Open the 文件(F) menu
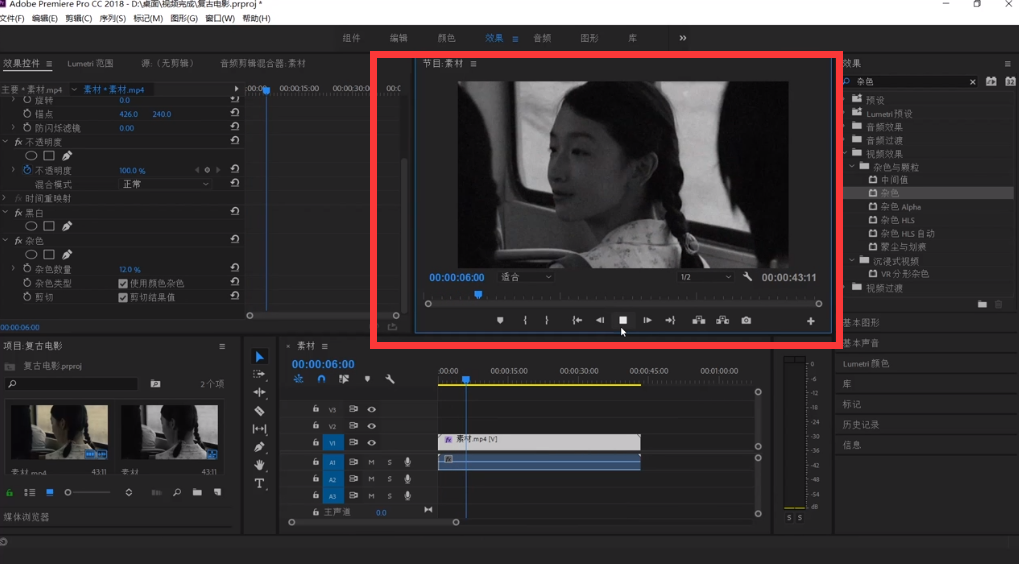This screenshot has width=1019, height=564. pyautogui.click(x=12, y=18)
